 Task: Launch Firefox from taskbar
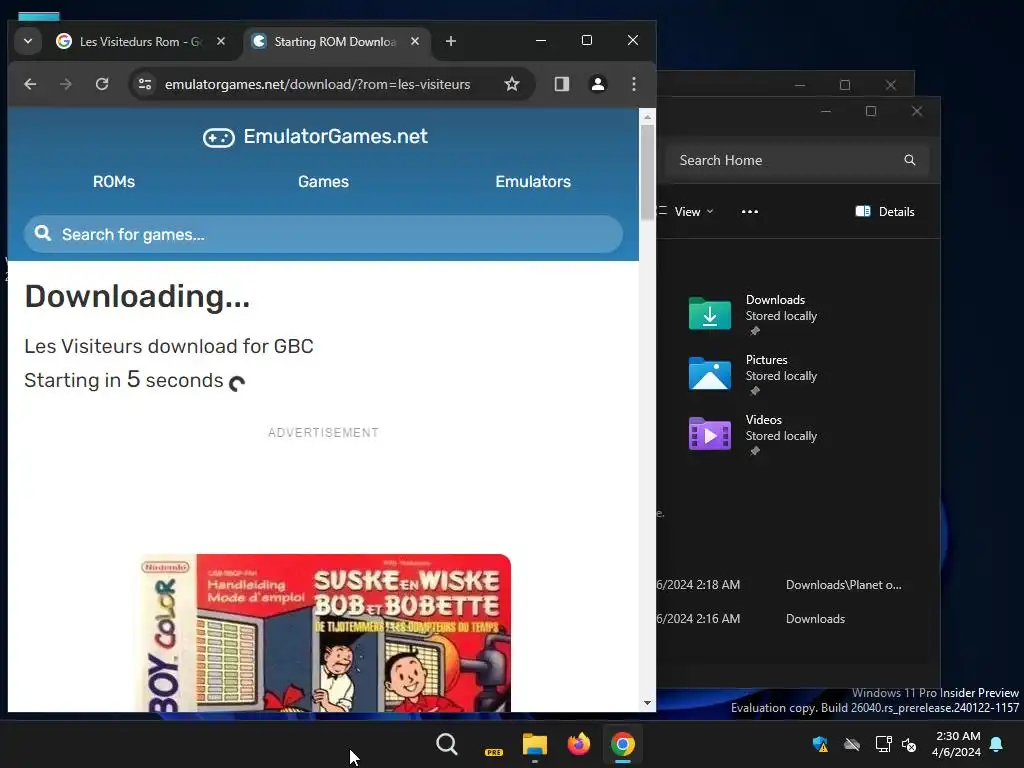(x=579, y=744)
